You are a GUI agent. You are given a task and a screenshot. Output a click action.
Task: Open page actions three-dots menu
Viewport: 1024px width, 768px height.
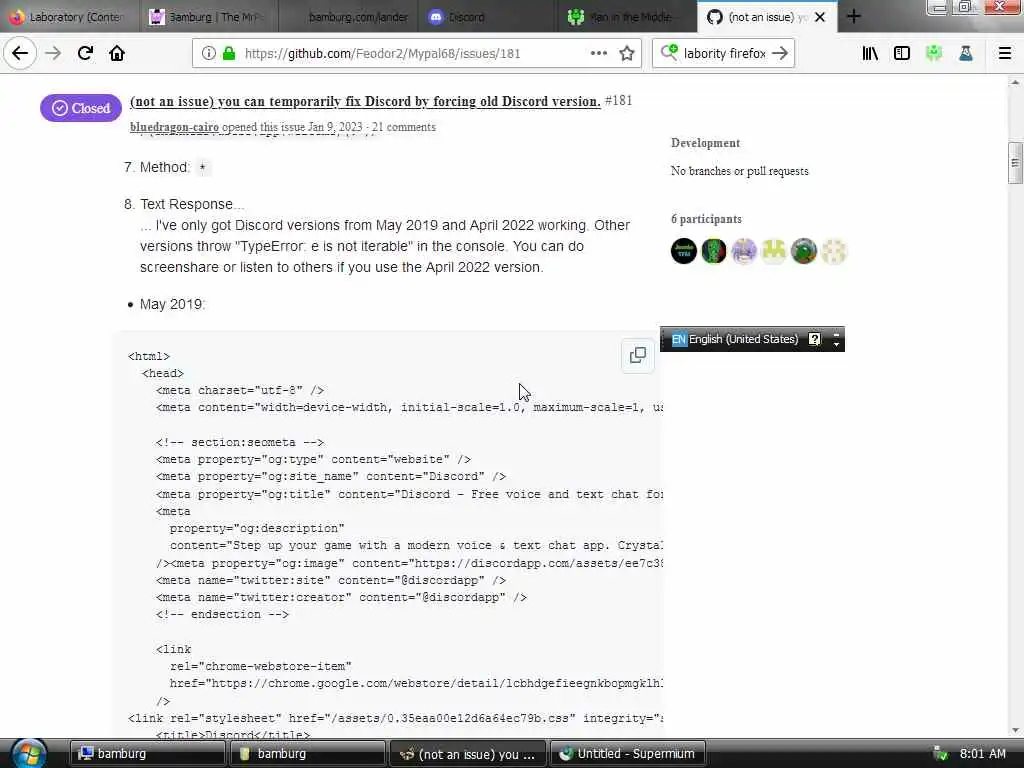coord(599,53)
